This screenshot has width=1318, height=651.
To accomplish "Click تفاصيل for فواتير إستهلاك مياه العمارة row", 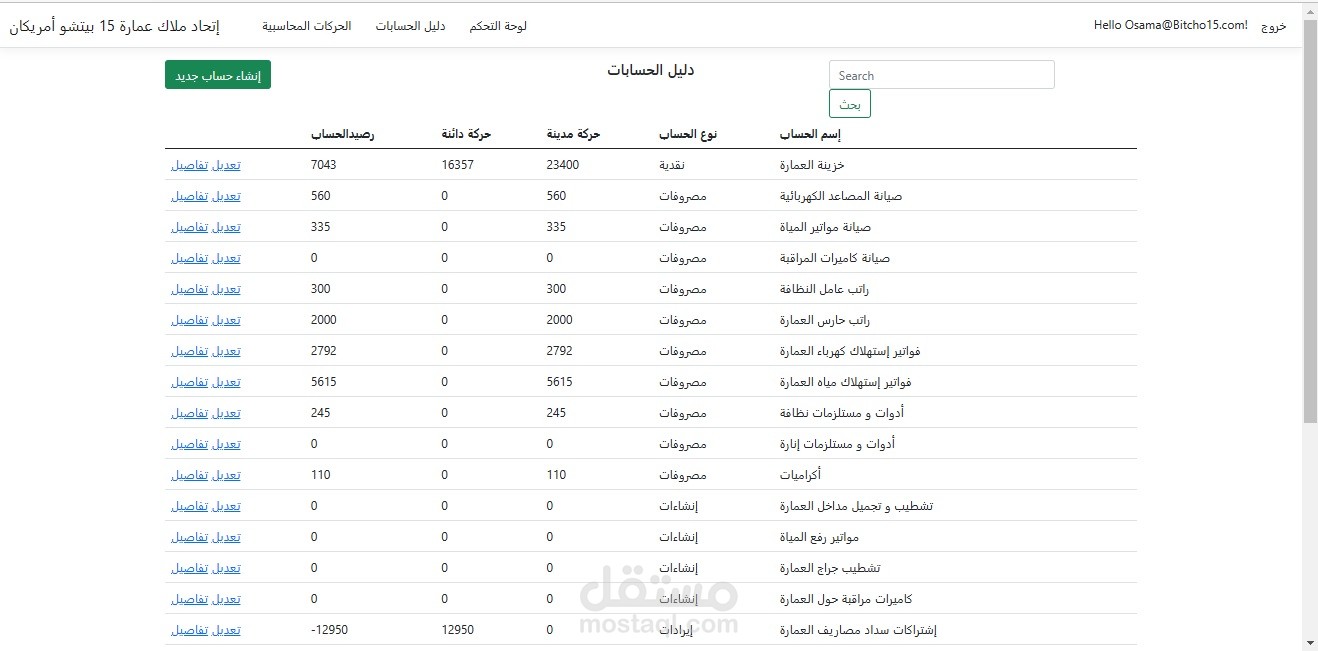I will 190,382.
